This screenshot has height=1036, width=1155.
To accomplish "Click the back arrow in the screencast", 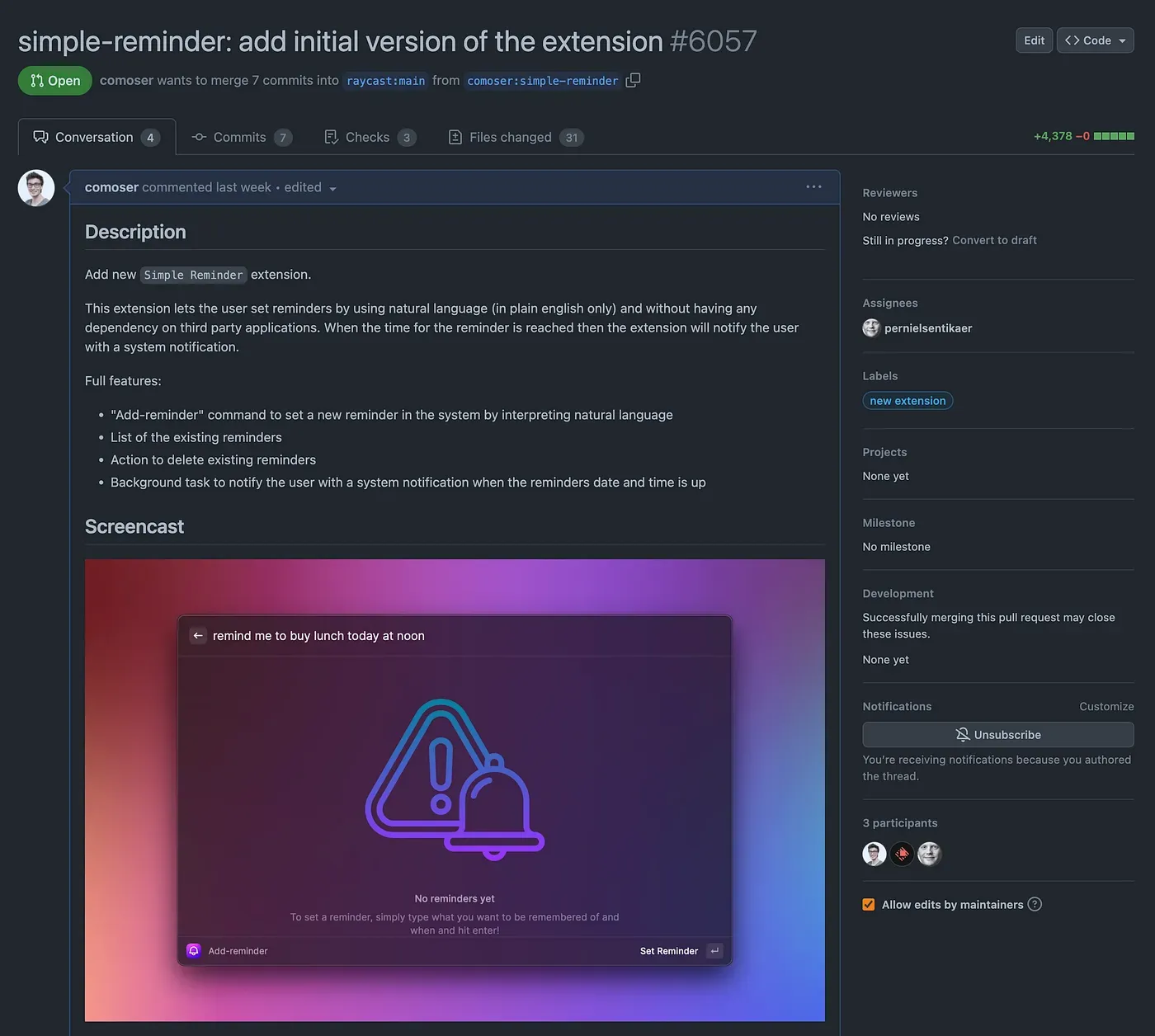I will 198,636.
